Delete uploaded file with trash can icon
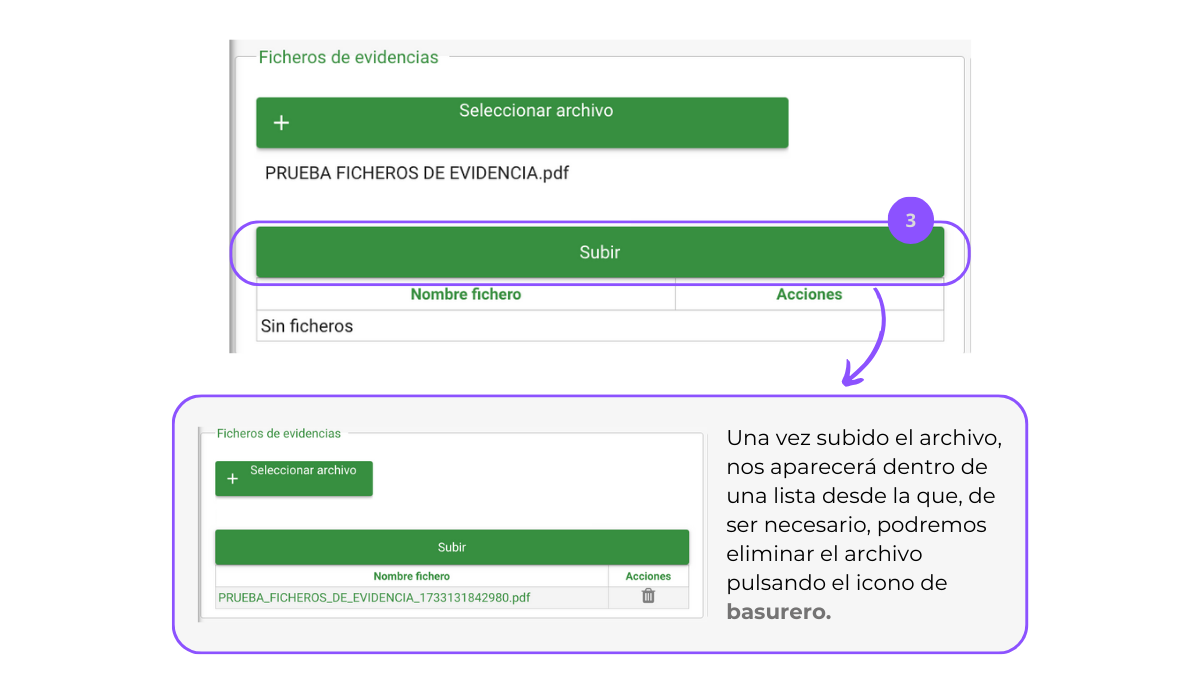 click(648, 596)
